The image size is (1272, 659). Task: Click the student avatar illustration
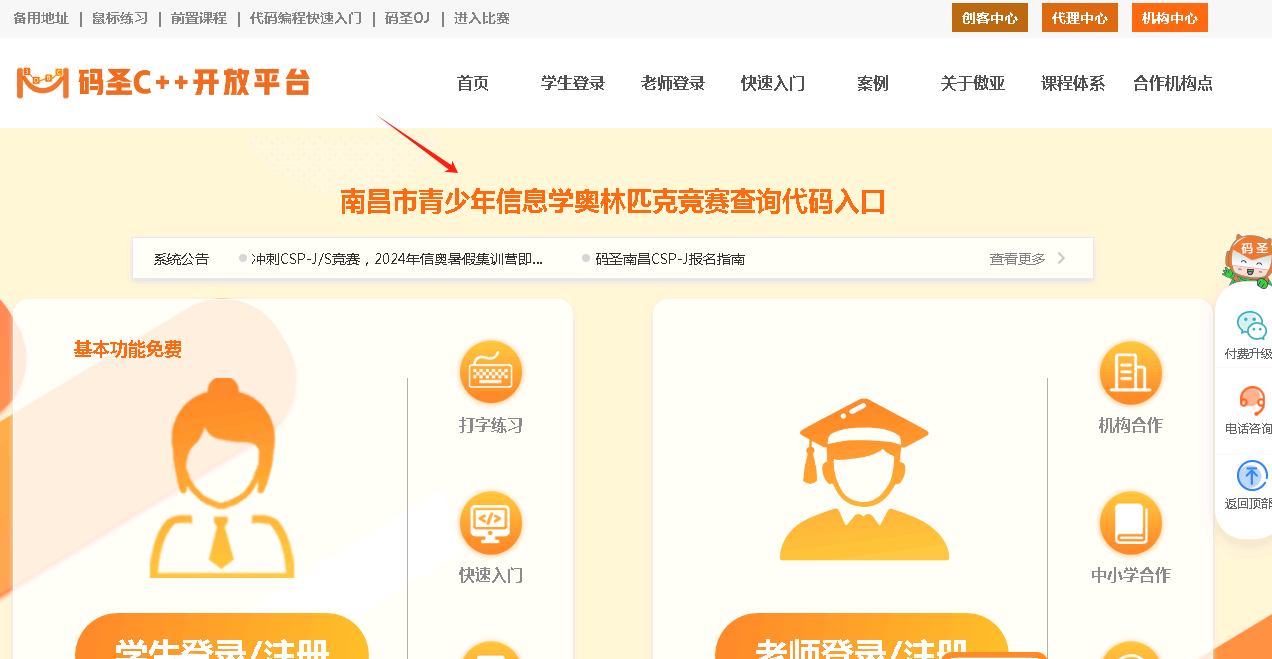click(222, 478)
